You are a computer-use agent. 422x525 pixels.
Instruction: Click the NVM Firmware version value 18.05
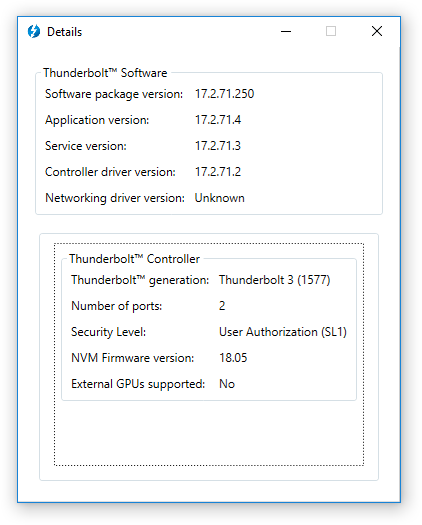(x=233, y=358)
